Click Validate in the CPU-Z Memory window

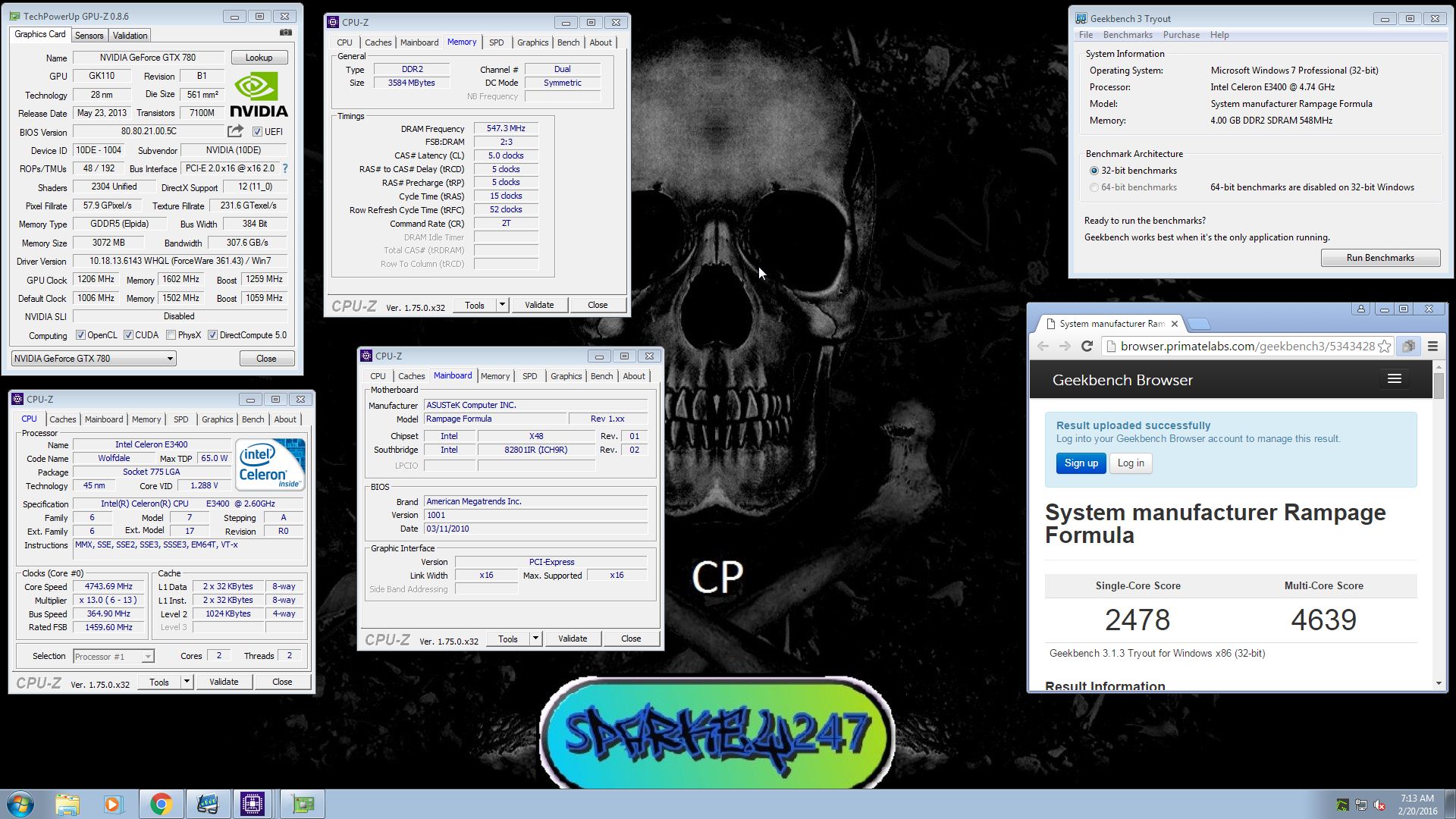tap(539, 305)
